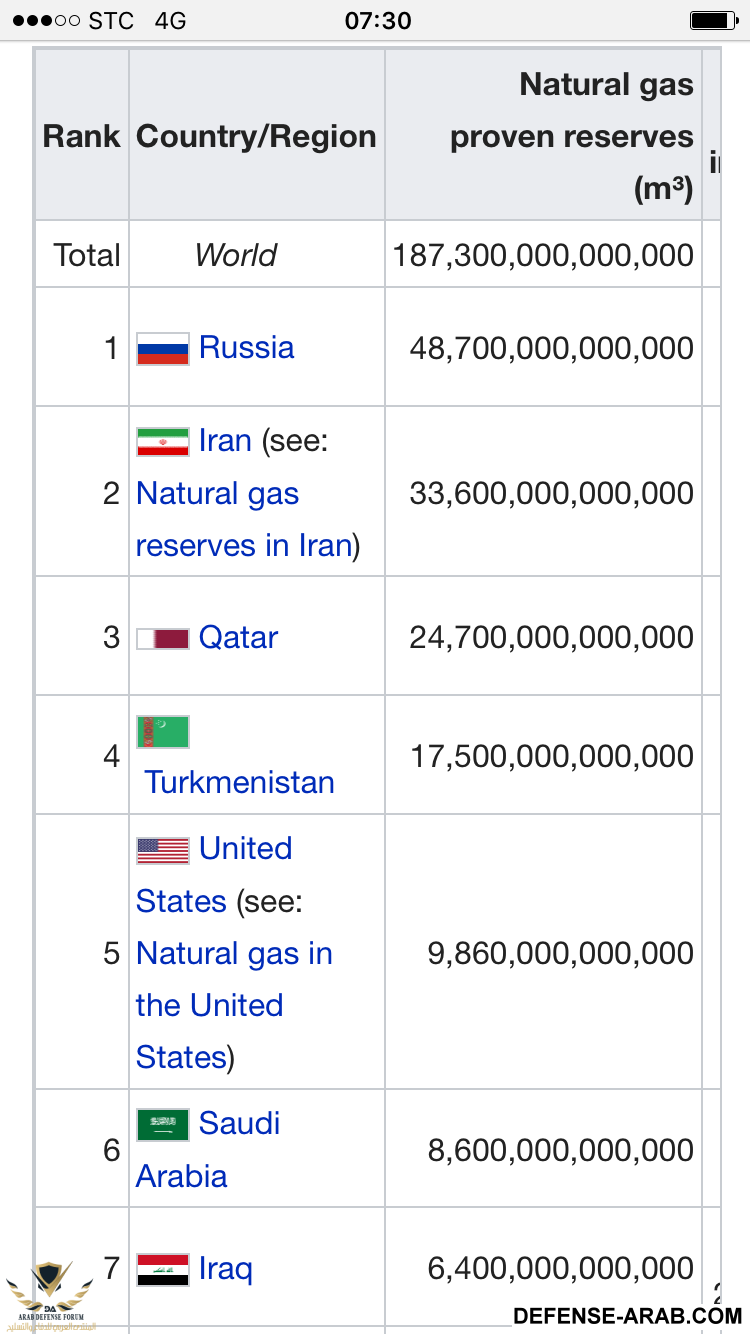Open the Iran country link
The height and width of the screenshot is (1334, 750).
click(x=225, y=441)
